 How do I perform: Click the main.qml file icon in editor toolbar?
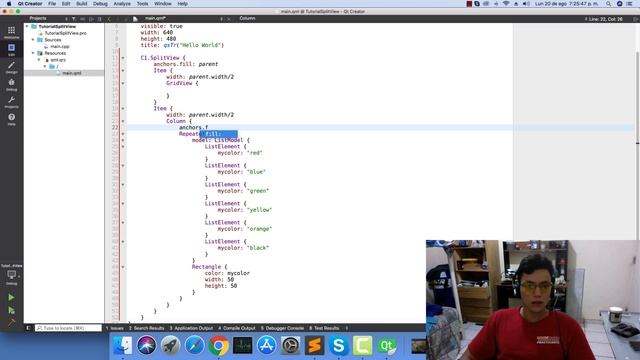pyautogui.click(x=136, y=19)
